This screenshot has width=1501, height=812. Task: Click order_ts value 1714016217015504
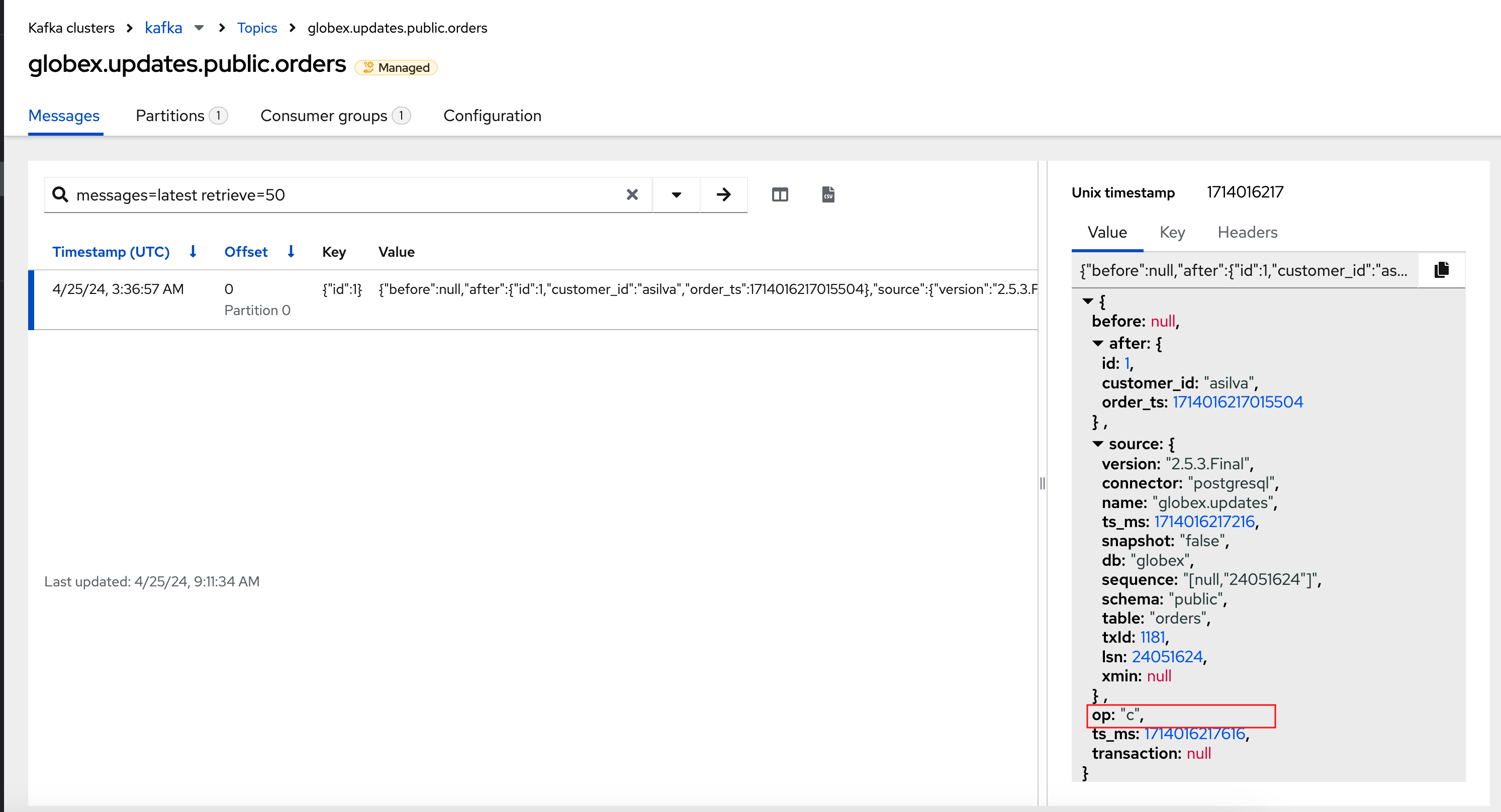tap(1238, 402)
